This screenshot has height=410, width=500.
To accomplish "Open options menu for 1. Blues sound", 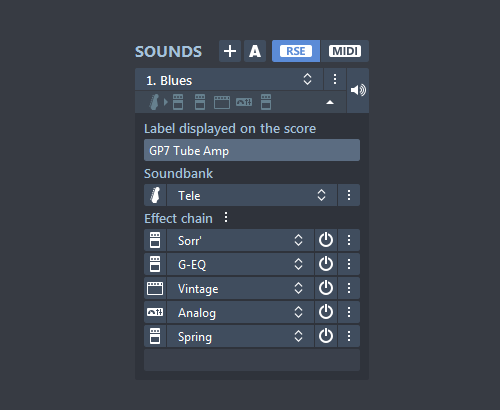I will 335,79.
